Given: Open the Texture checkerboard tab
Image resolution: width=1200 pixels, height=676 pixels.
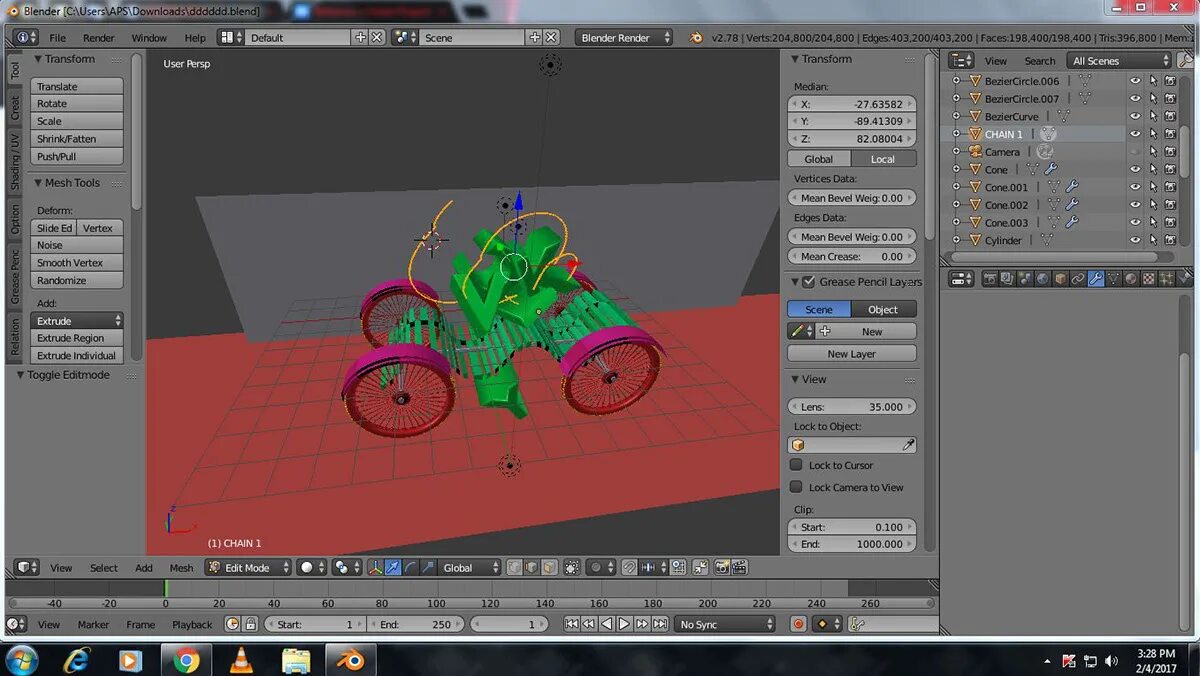Looking at the screenshot, I should [x=1149, y=279].
